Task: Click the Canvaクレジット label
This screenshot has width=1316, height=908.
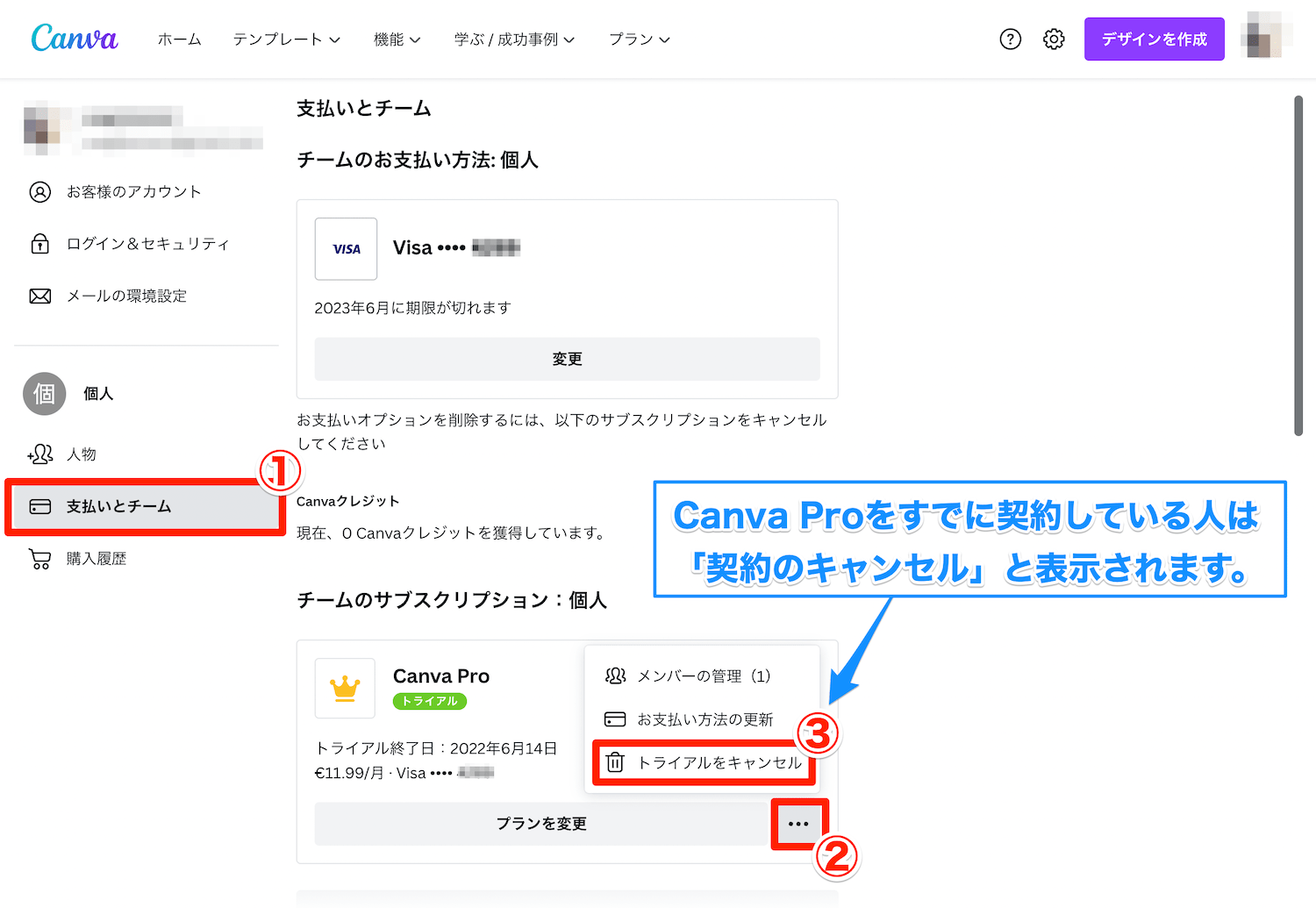Action: pos(348,502)
